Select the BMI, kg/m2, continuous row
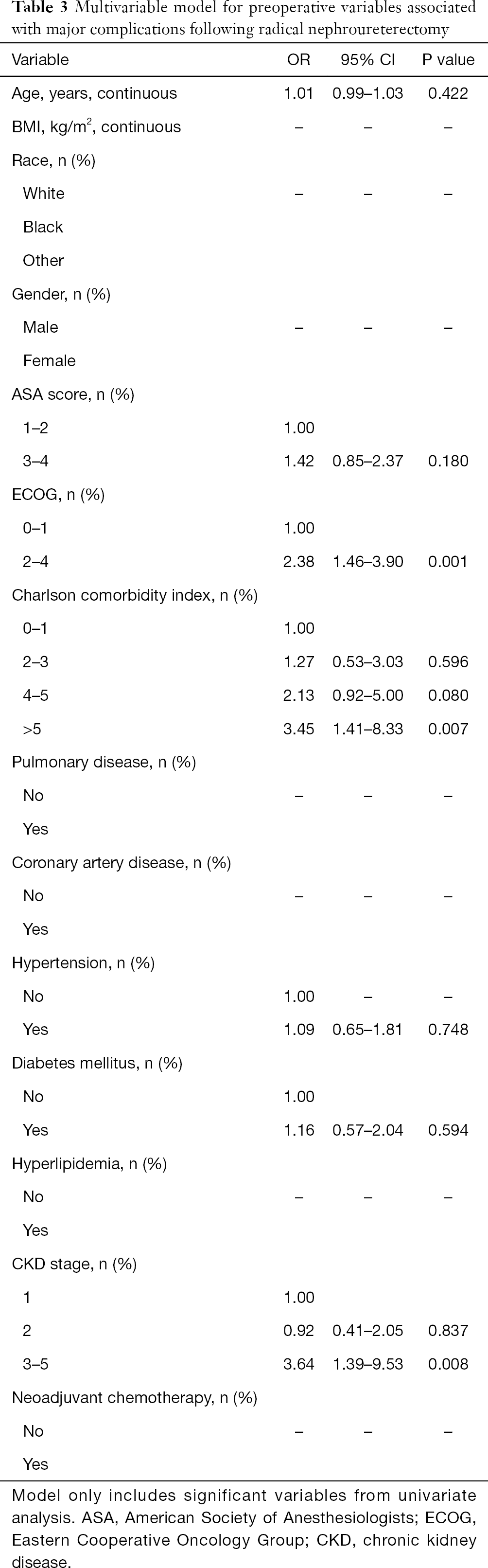Viewport: 488px width, 1568px height. [244, 126]
